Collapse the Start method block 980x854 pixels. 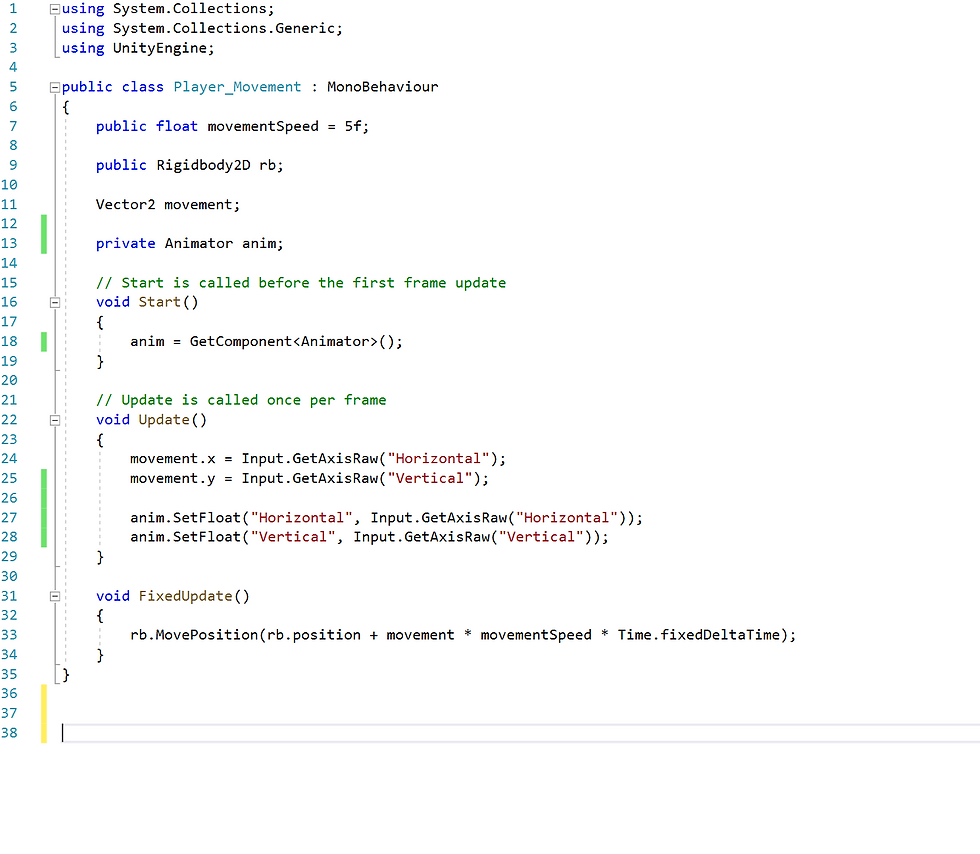[54, 303]
